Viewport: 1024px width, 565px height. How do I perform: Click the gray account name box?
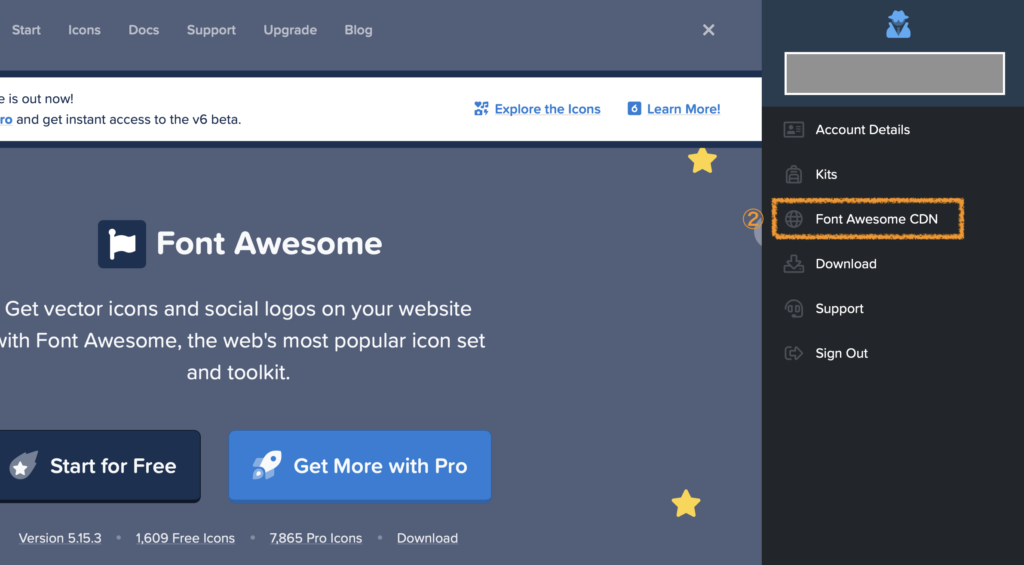[894, 74]
